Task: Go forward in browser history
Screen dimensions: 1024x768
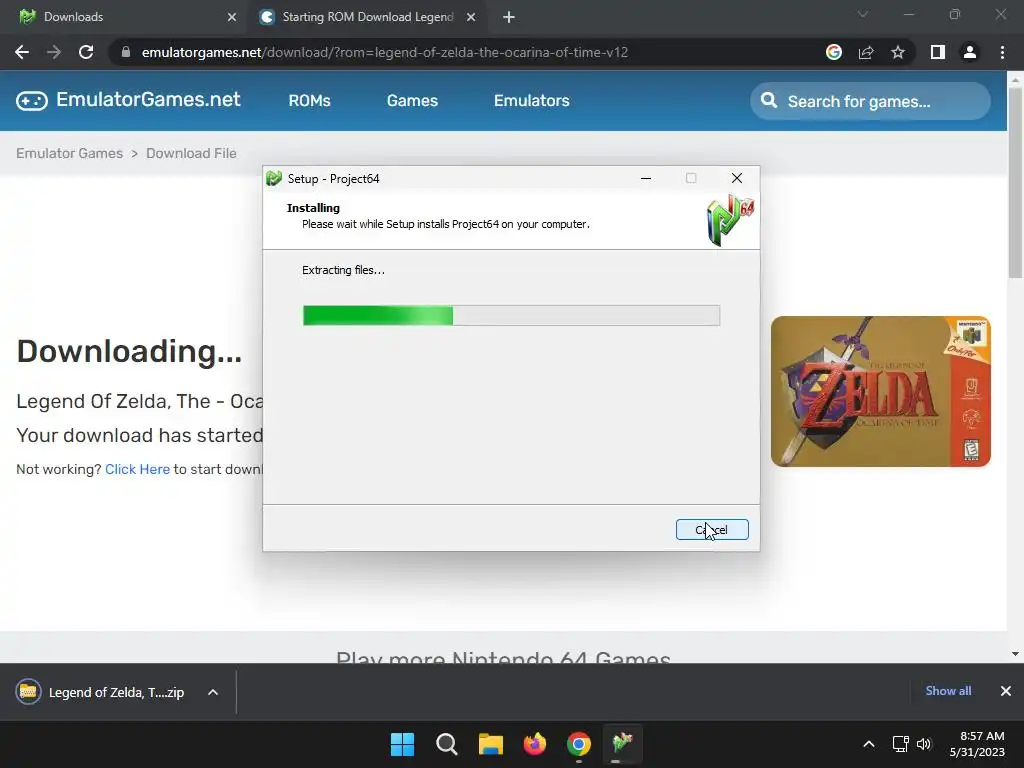Action: (54, 52)
